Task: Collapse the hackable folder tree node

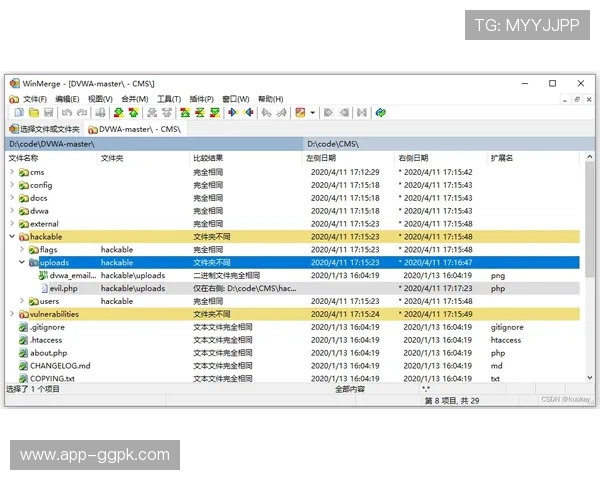Action: tap(12, 237)
